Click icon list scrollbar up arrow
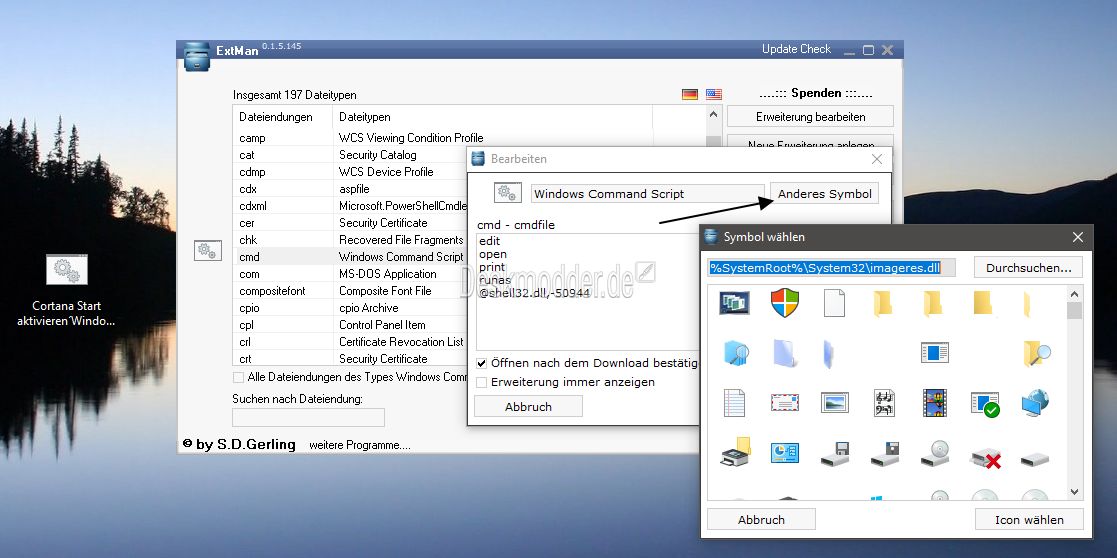The width and height of the screenshot is (1117, 558). click(x=1074, y=293)
